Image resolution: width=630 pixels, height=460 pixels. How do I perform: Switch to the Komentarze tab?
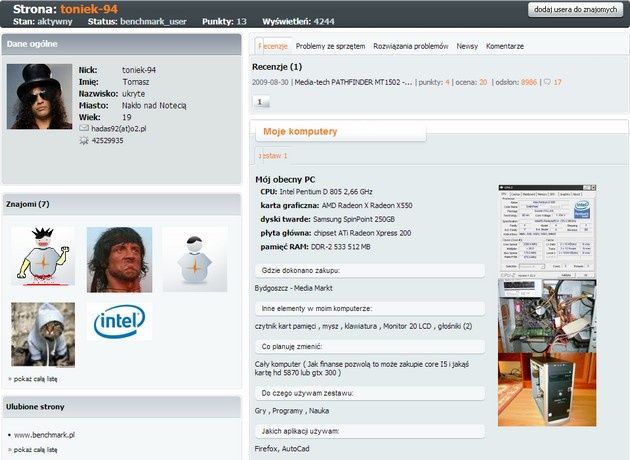point(505,46)
